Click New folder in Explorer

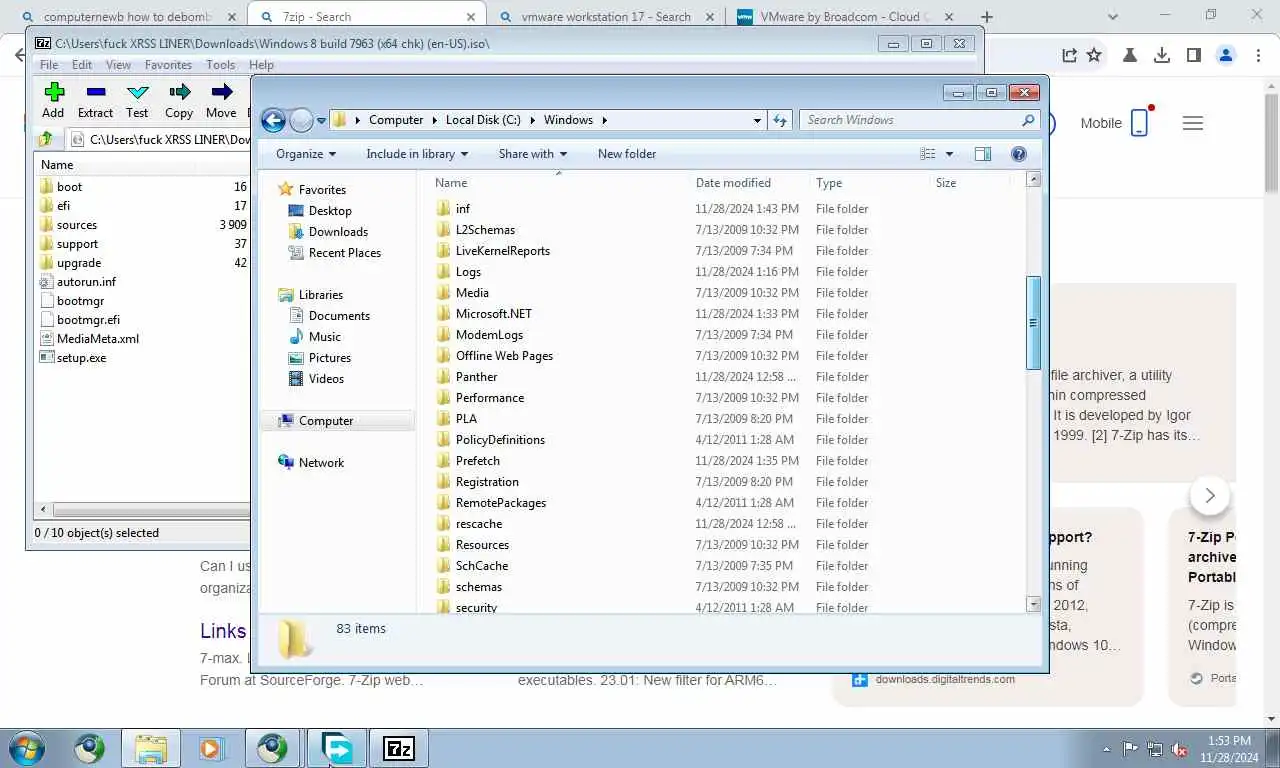click(627, 154)
